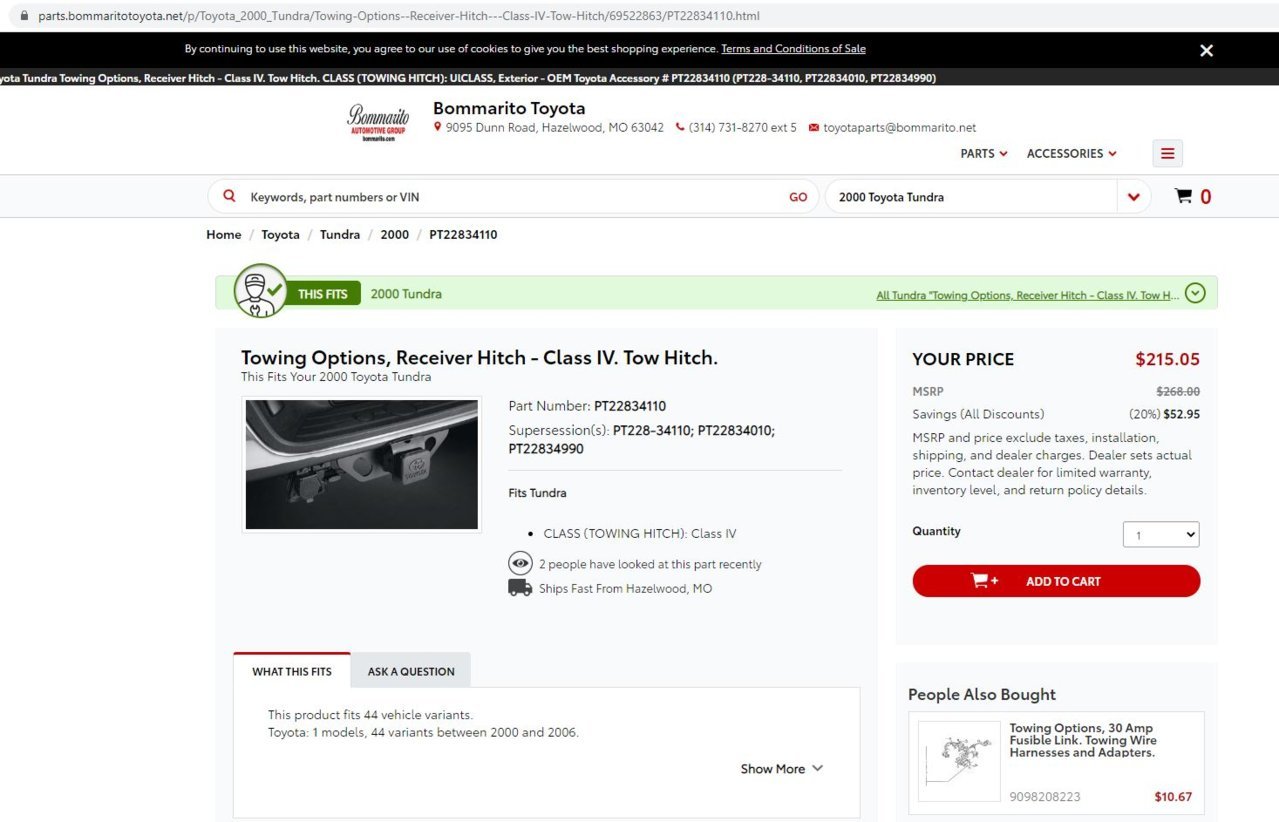Click the Bommarito Toyota dealer name
Image resolution: width=1279 pixels, height=822 pixels.
tap(509, 108)
